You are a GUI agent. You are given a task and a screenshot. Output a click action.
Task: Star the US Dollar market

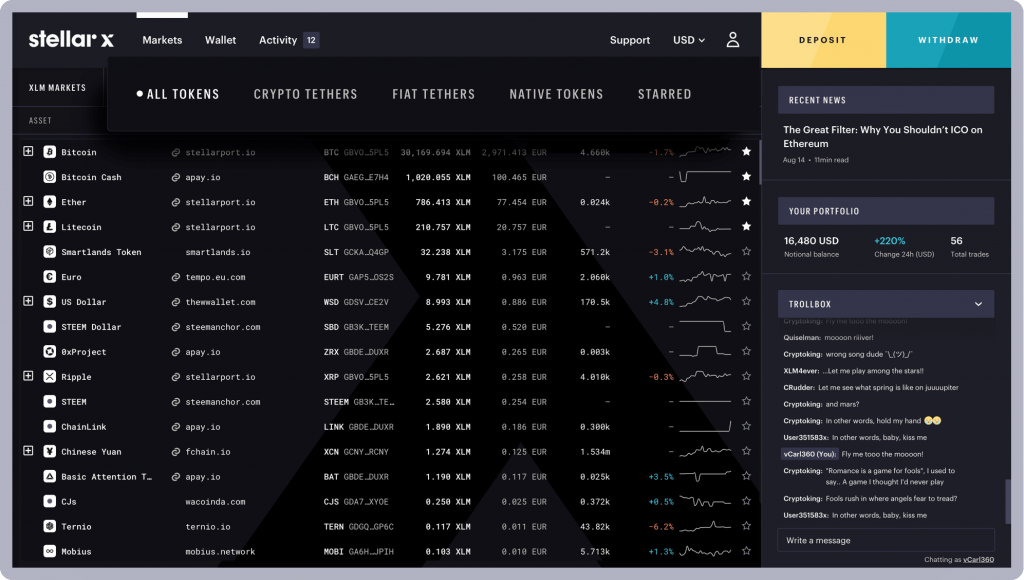pyautogui.click(x=746, y=301)
